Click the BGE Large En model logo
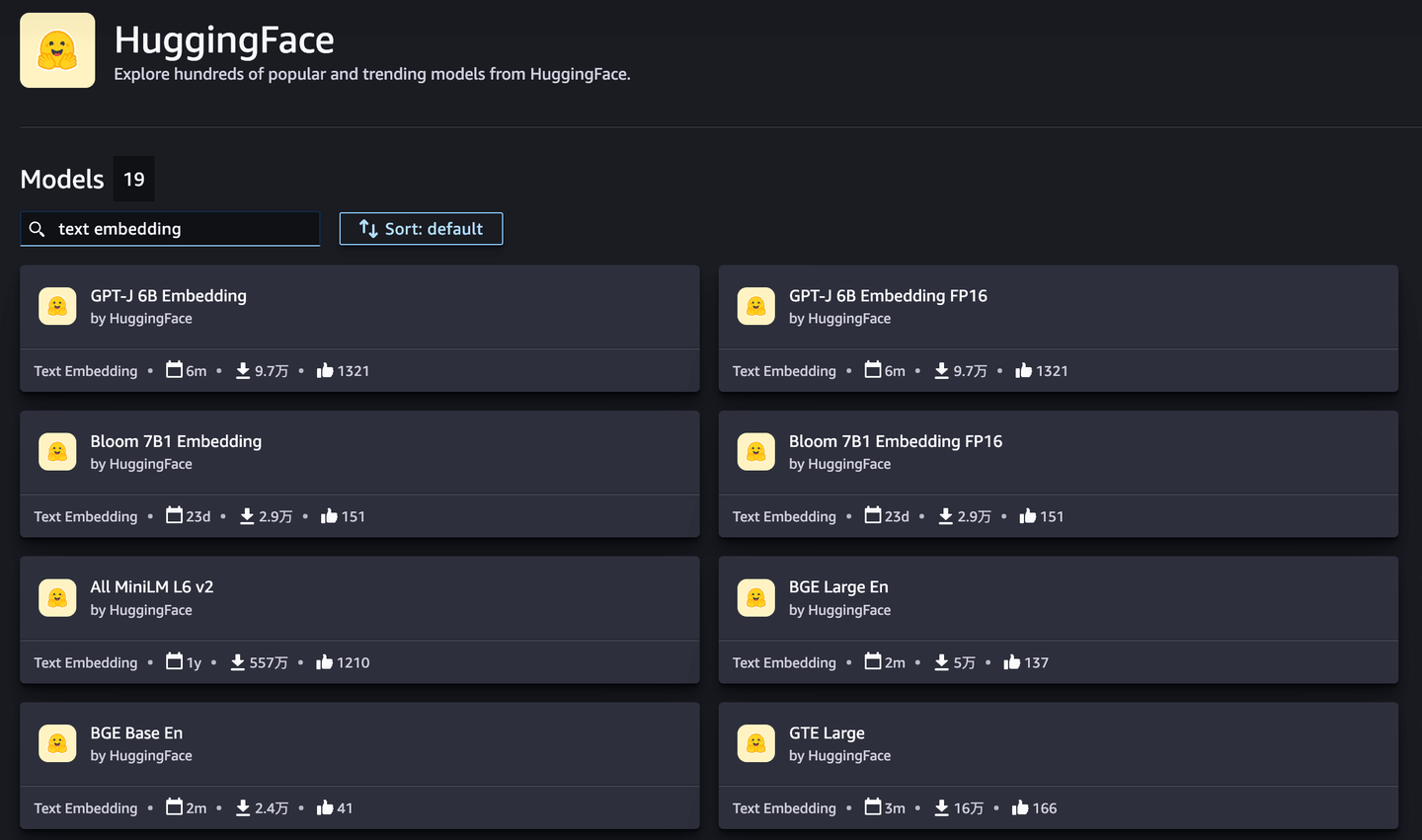This screenshot has height=840, width=1422. pyautogui.click(x=756, y=597)
